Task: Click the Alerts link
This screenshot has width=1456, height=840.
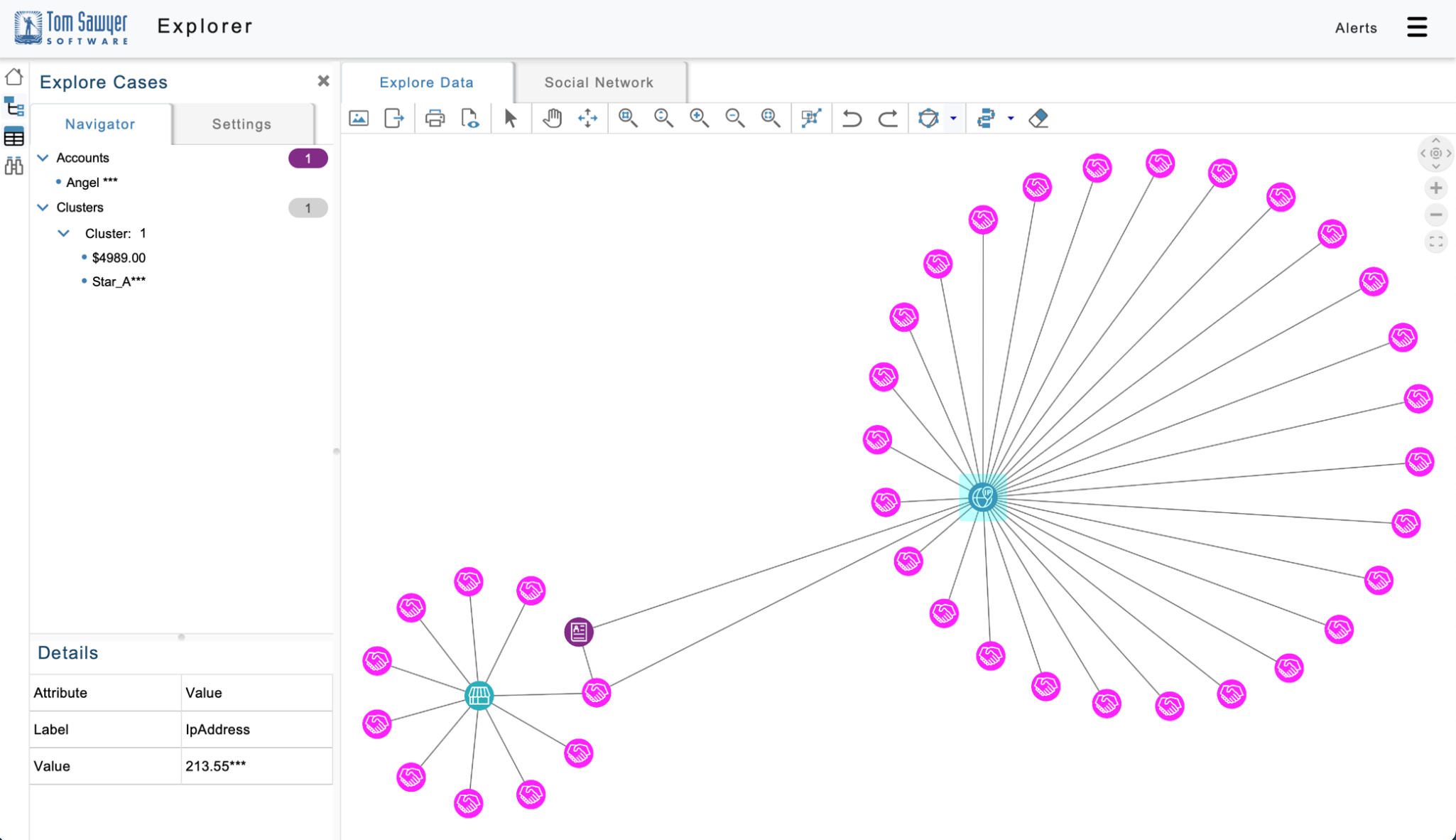Action: pos(1355,28)
